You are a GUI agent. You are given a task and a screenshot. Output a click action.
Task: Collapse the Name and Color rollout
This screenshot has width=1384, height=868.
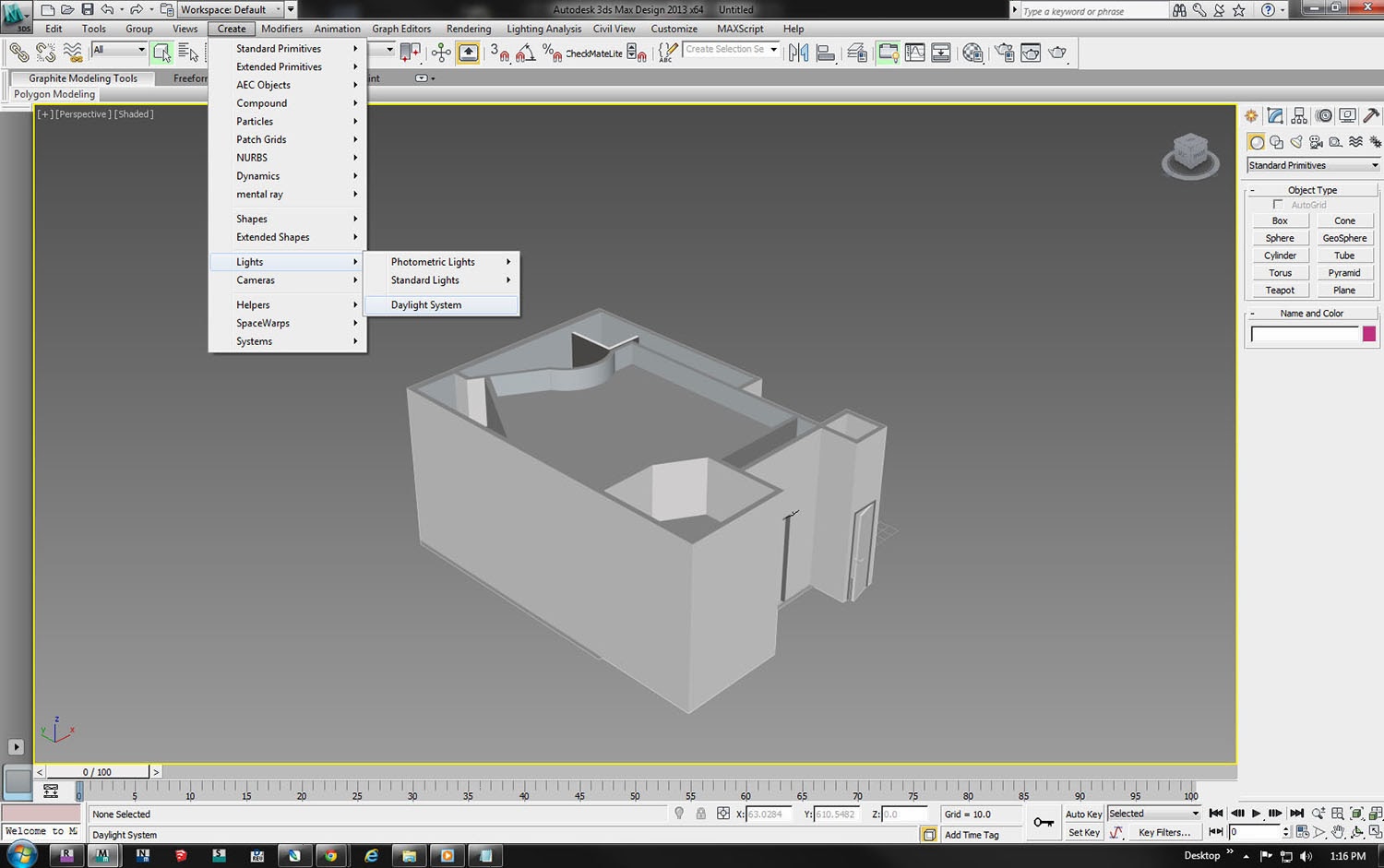[1312, 314]
